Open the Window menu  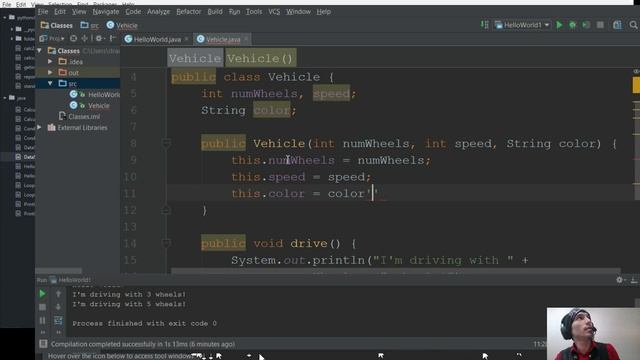click(x=298, y=11)
